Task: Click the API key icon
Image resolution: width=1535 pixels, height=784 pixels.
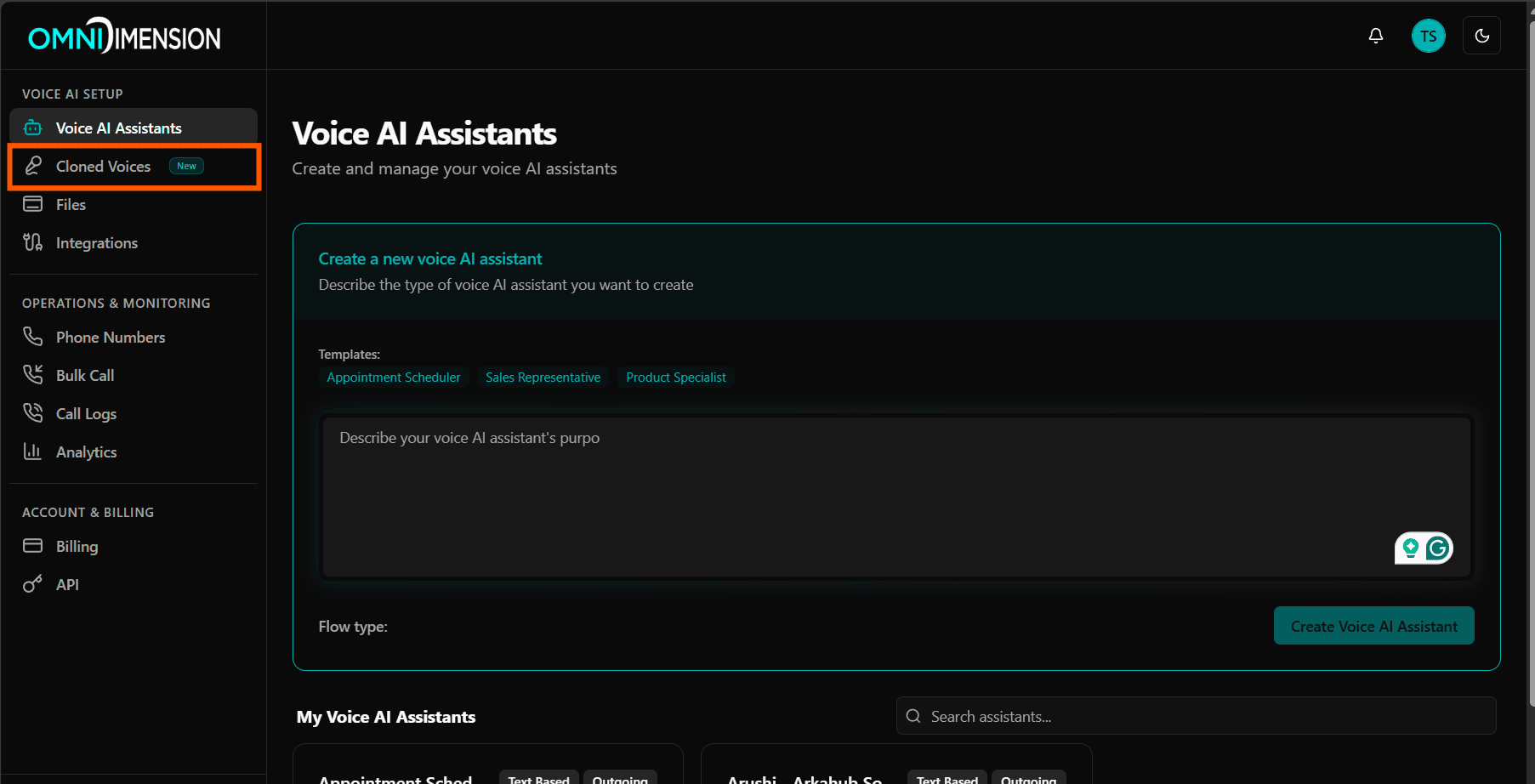Action: tap(32, 584)
